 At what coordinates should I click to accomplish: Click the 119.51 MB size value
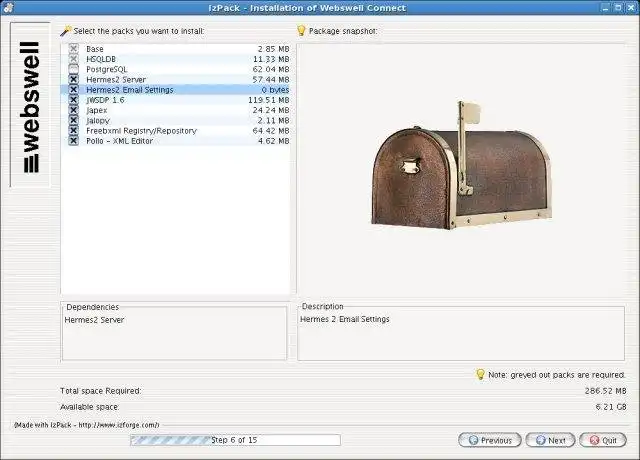pos(269,100)
